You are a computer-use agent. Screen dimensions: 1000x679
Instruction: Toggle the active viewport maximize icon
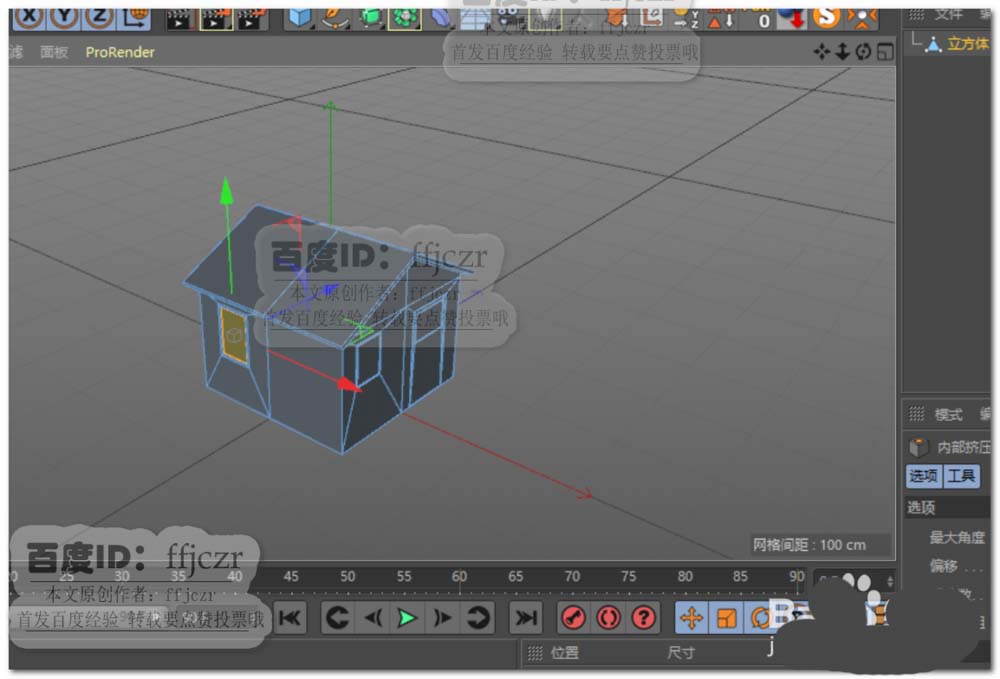coord(885,52)
